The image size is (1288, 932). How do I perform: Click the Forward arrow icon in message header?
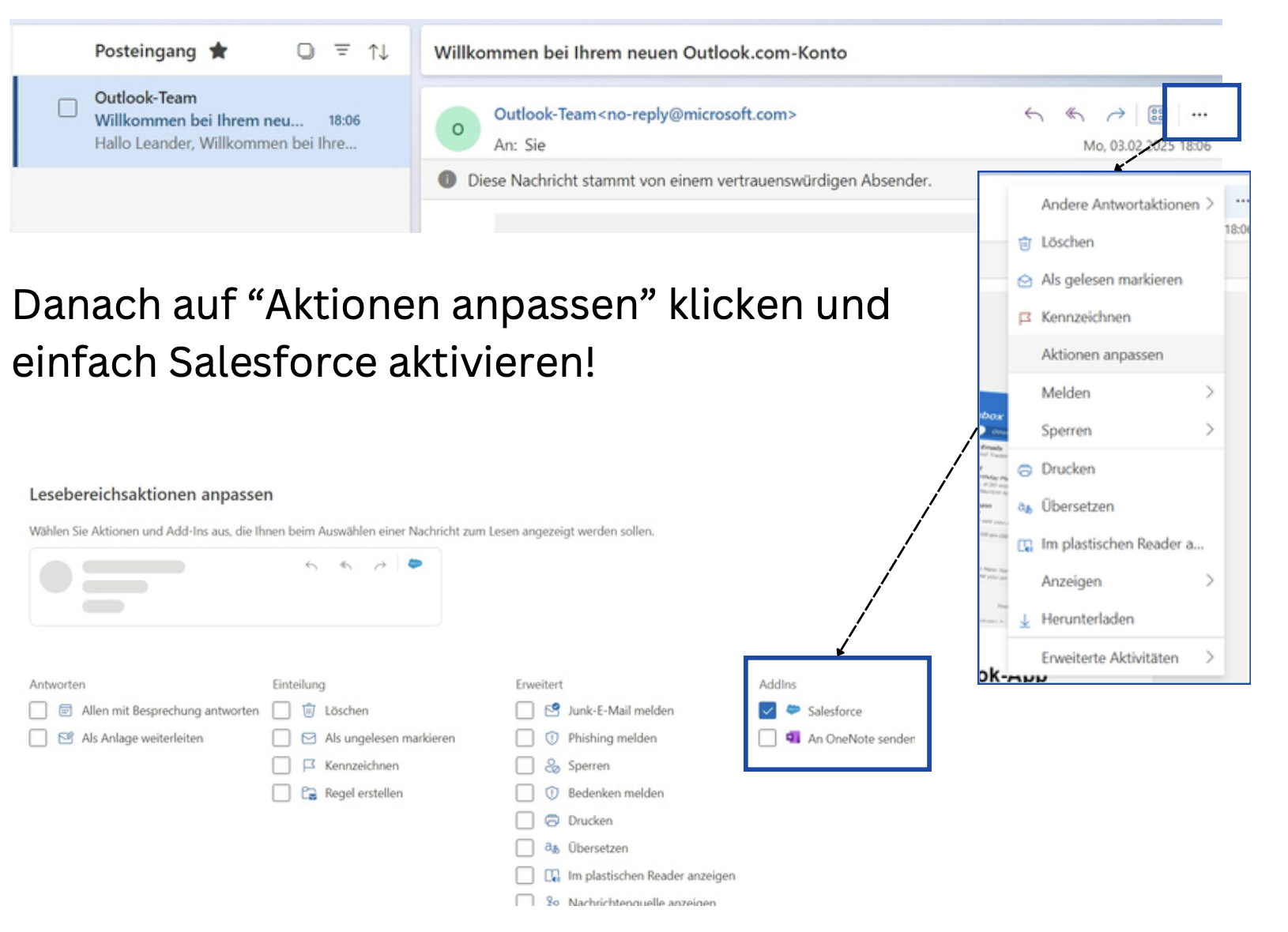coord(1115,115)
